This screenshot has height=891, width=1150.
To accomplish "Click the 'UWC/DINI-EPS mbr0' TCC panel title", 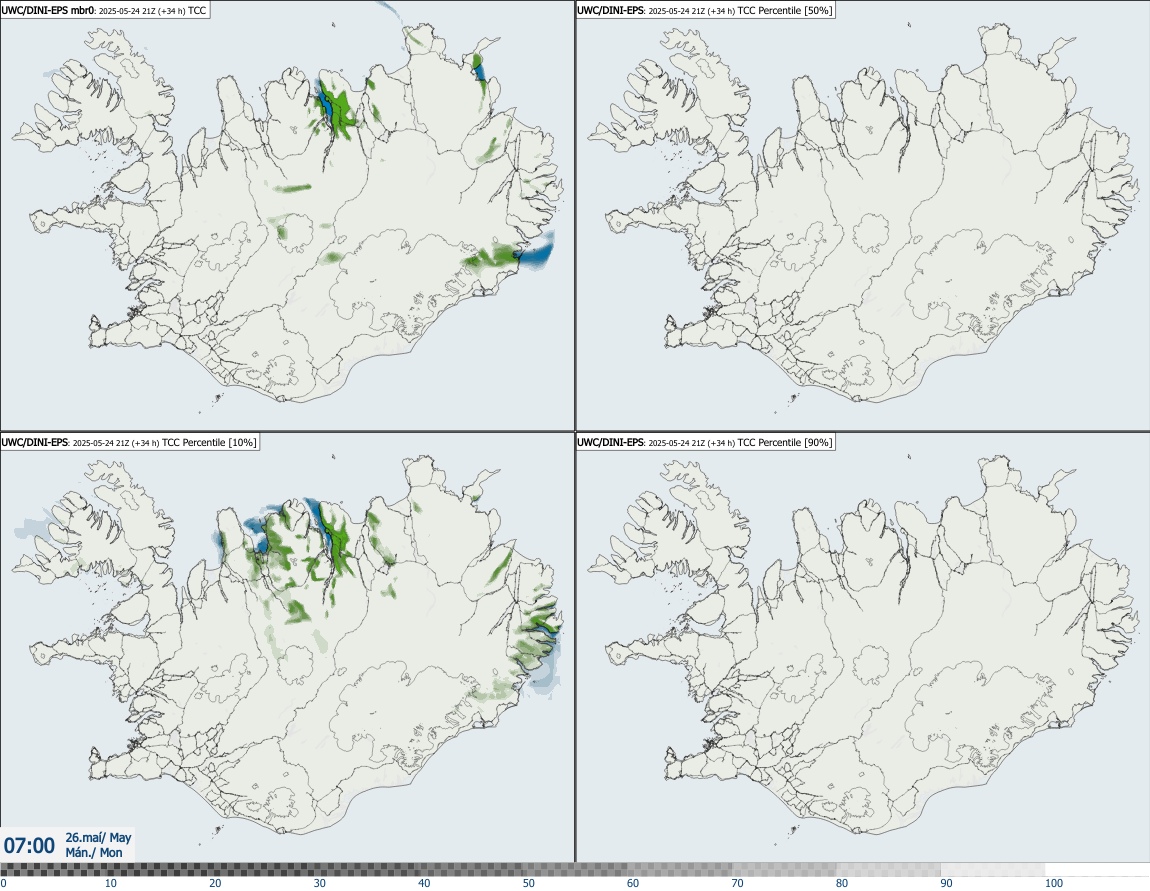I will click(x=105, y=11).
